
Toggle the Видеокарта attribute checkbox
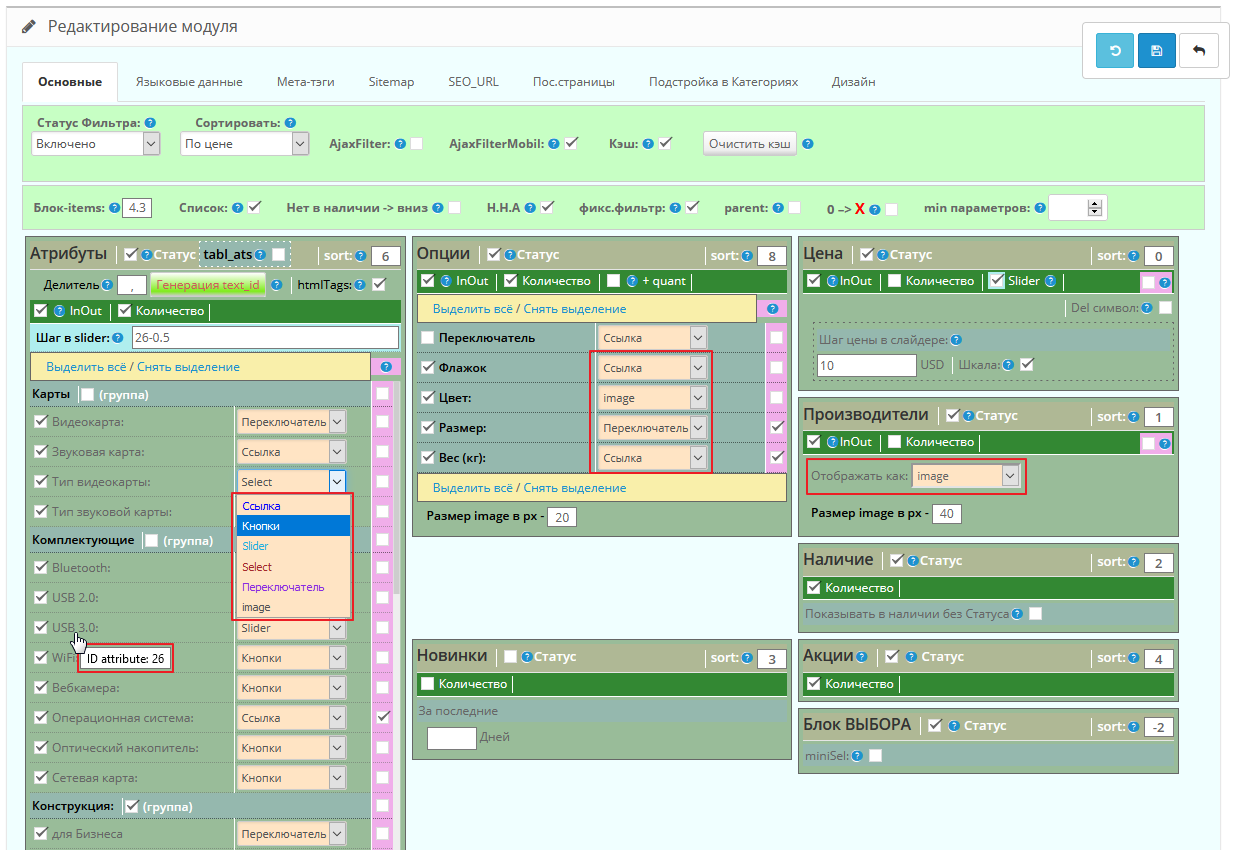41,422
